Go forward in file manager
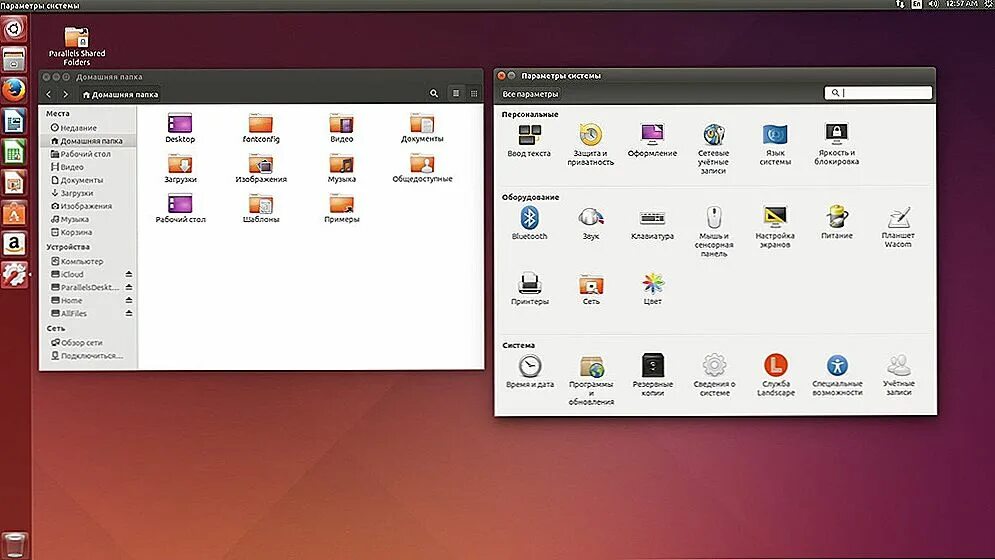 [65, 94]
